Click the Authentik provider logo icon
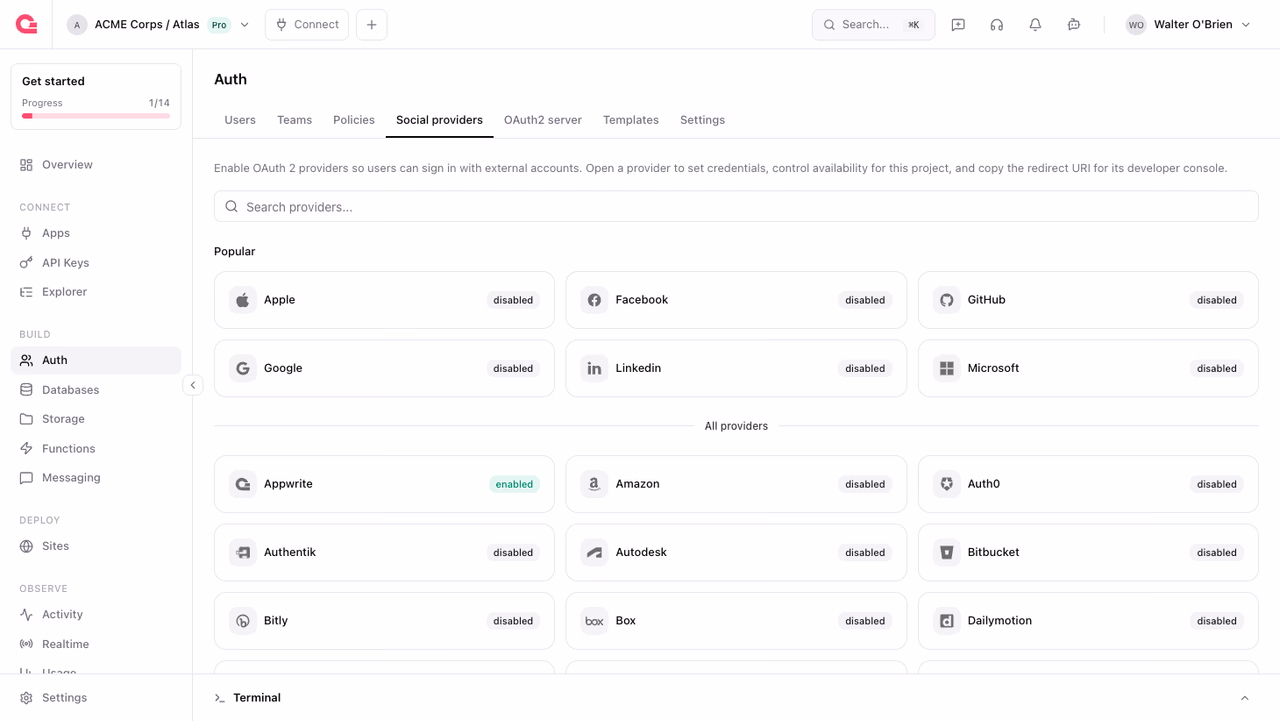1280x721 pixels. [x=243, y=552]
